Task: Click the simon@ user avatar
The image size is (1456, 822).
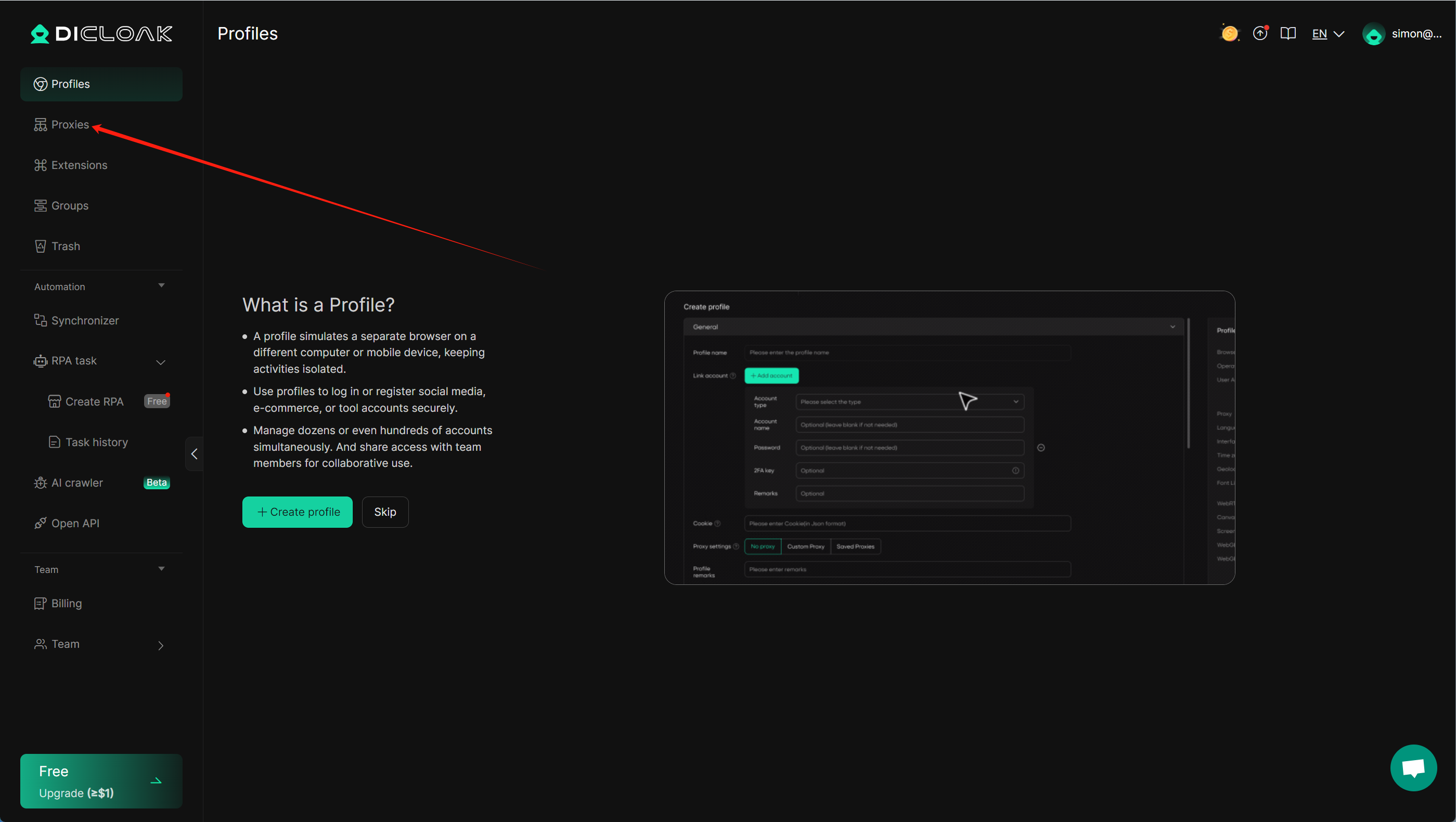Action: pyautogui.click(x=1373, y=34)
